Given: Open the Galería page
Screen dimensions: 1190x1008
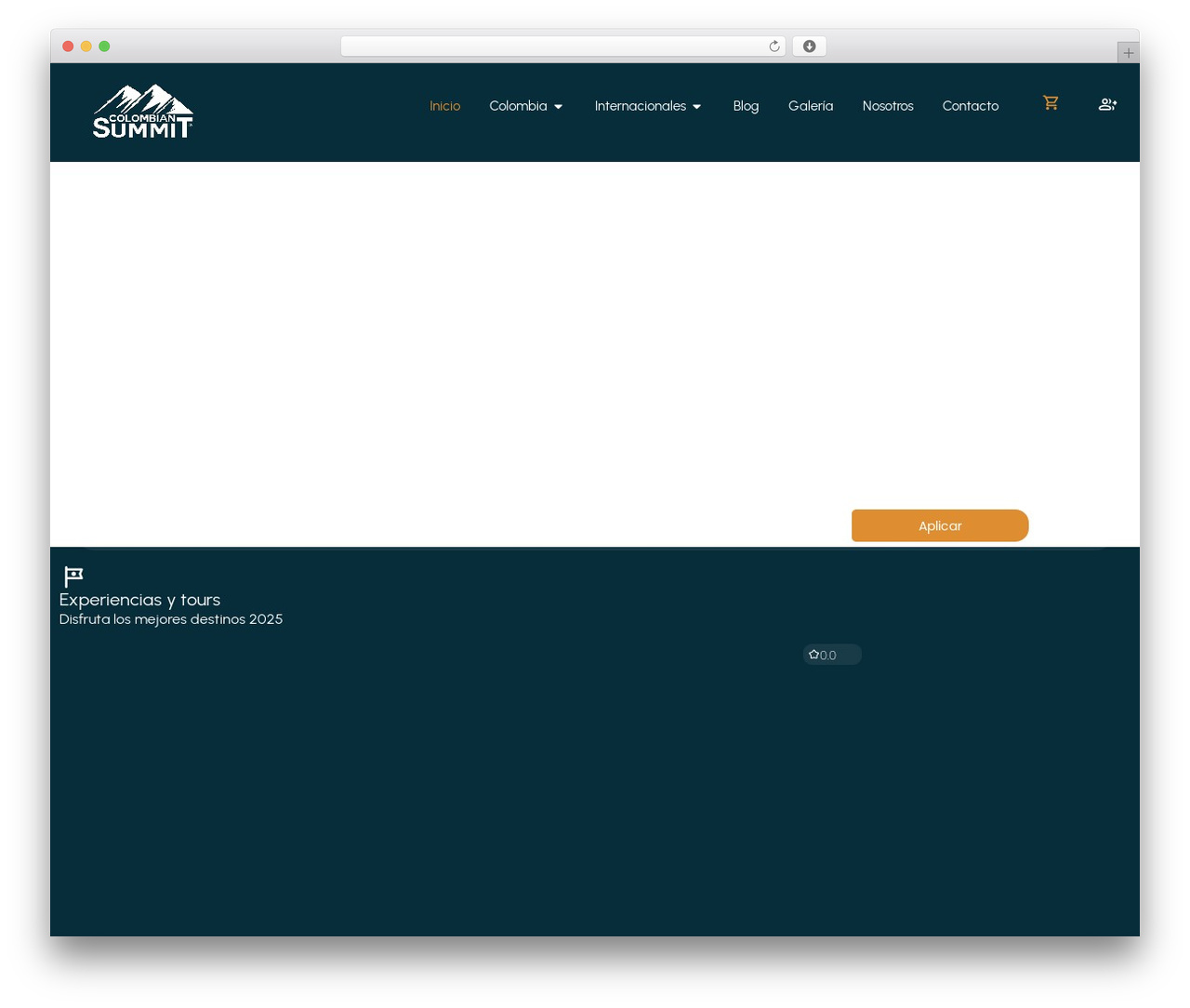Looking at the screenshot, I should click(x=811, y=106).
